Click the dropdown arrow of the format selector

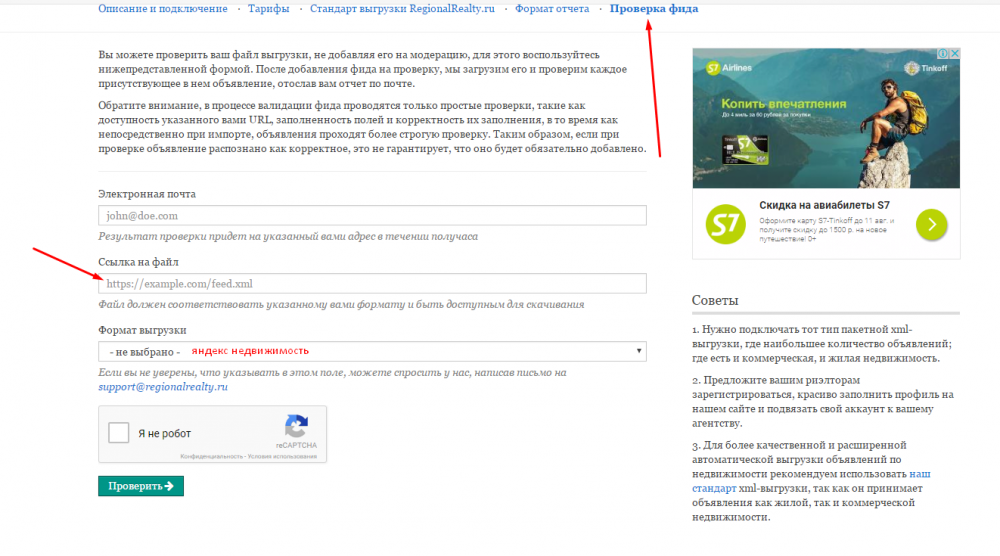pyautogui.click(x=639, y=351)
